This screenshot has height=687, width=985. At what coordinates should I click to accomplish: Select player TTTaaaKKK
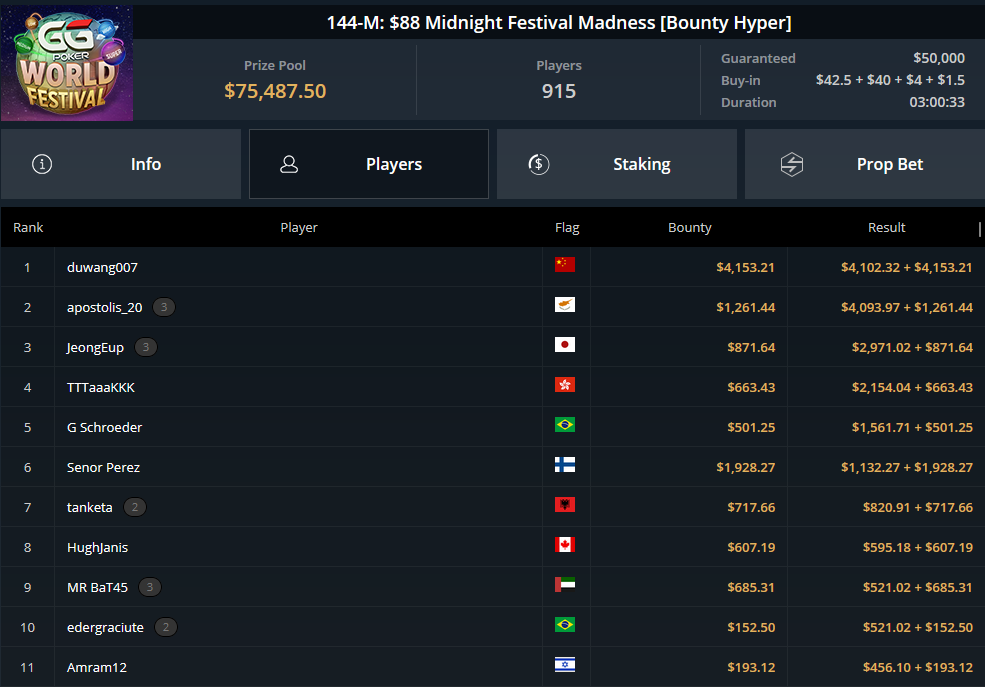click(101, 387)
